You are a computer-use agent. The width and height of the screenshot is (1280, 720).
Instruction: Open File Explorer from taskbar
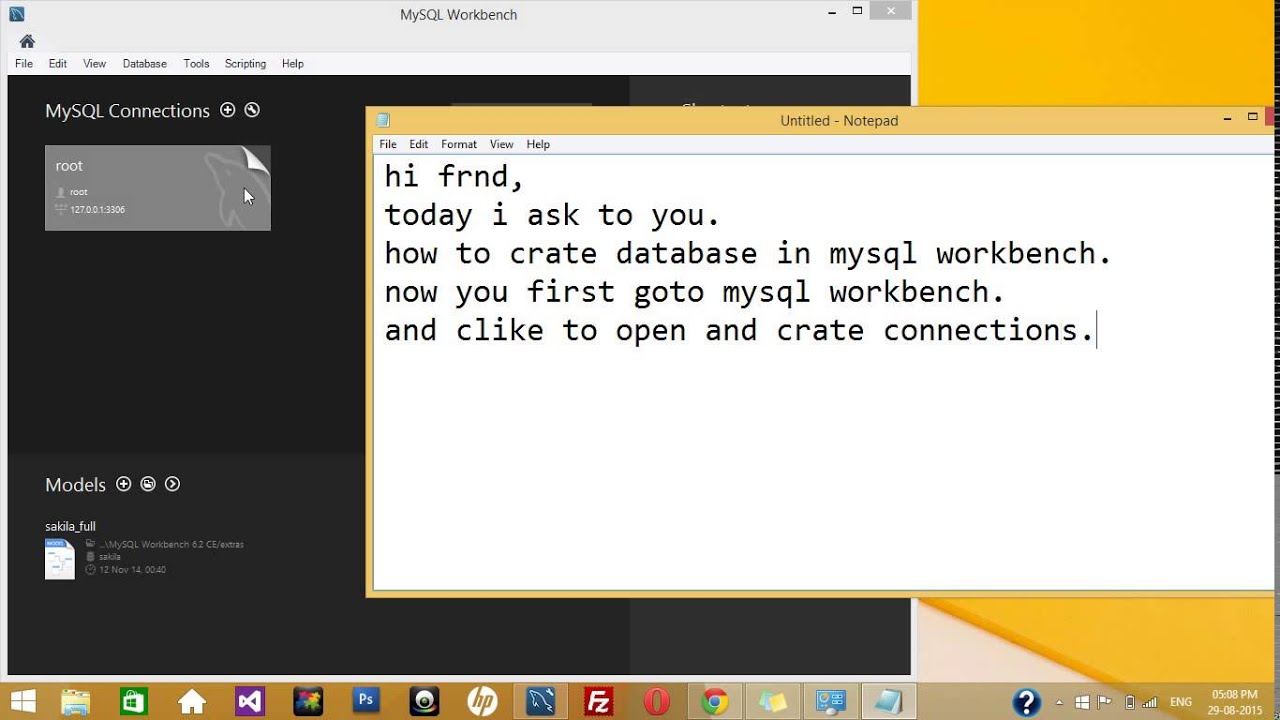click(76, 701)
